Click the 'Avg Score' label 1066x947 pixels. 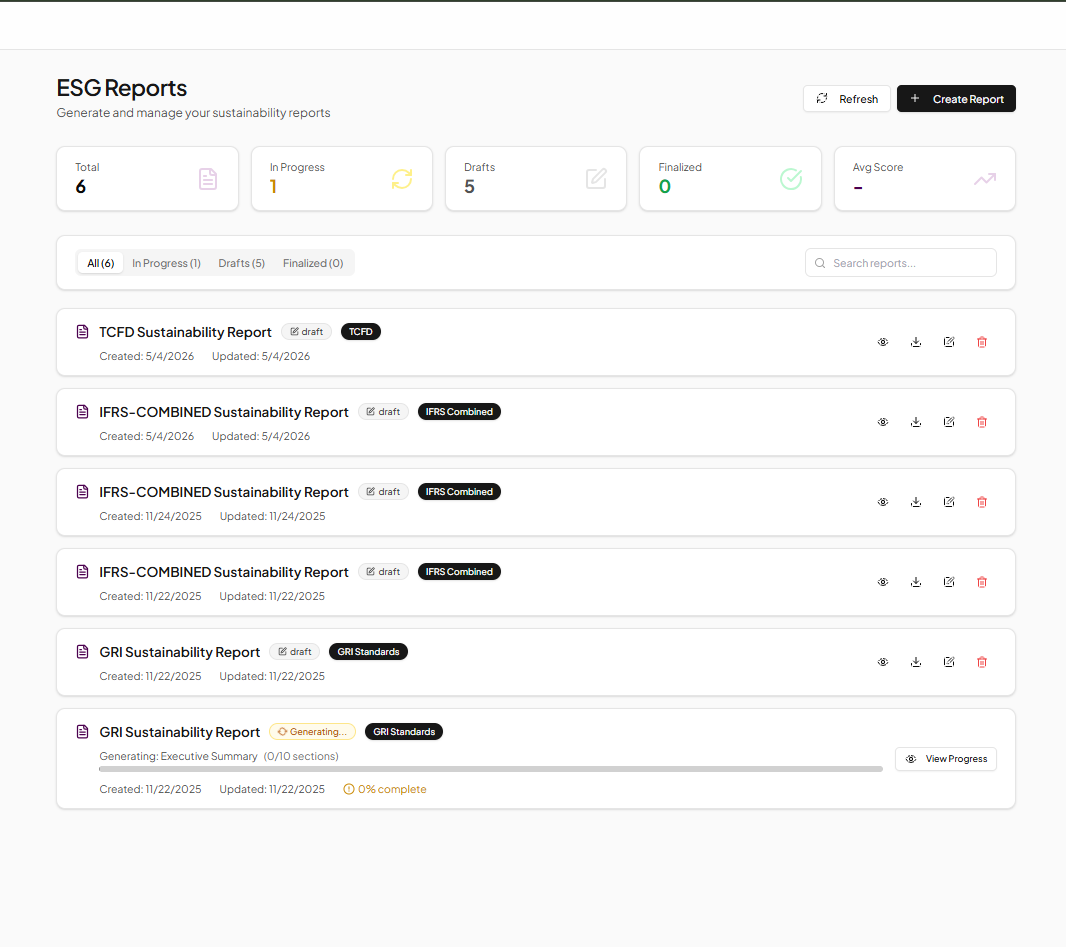(x=878, y=167)
